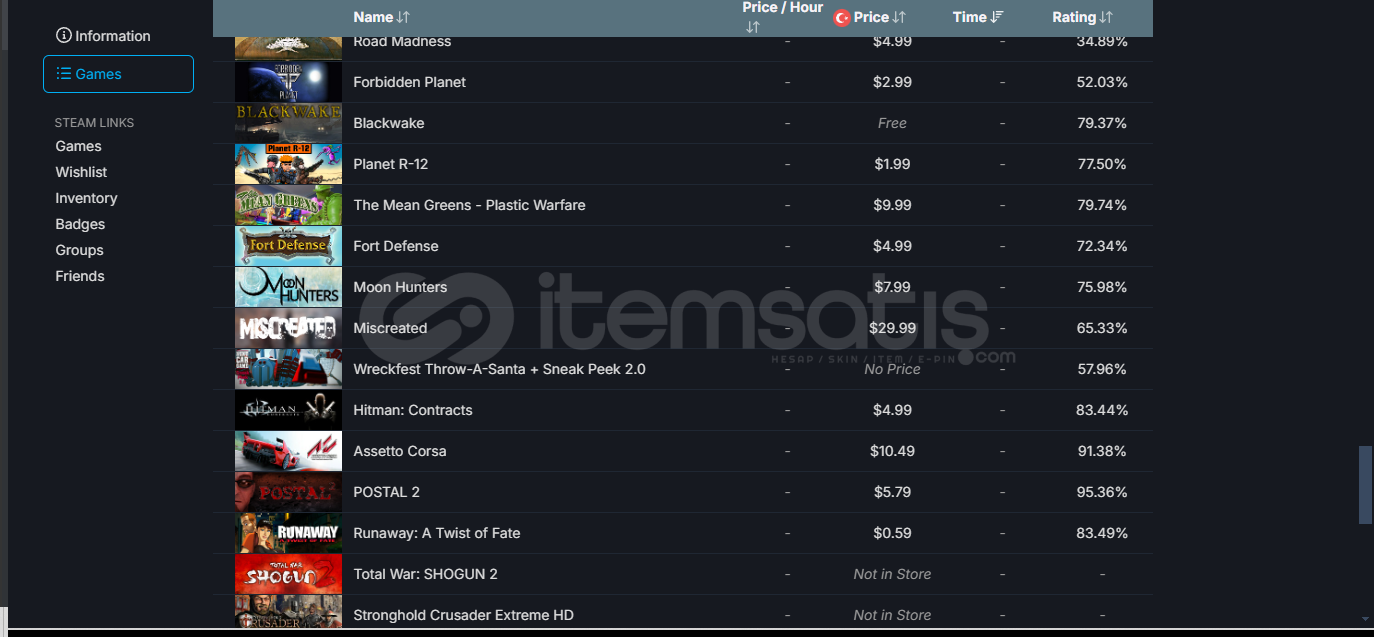The width and height of the screenshot is (1374, 637).
Task: Click the Assetto Corsa game name
Action: pyautogui.click(x=400, y=451)
